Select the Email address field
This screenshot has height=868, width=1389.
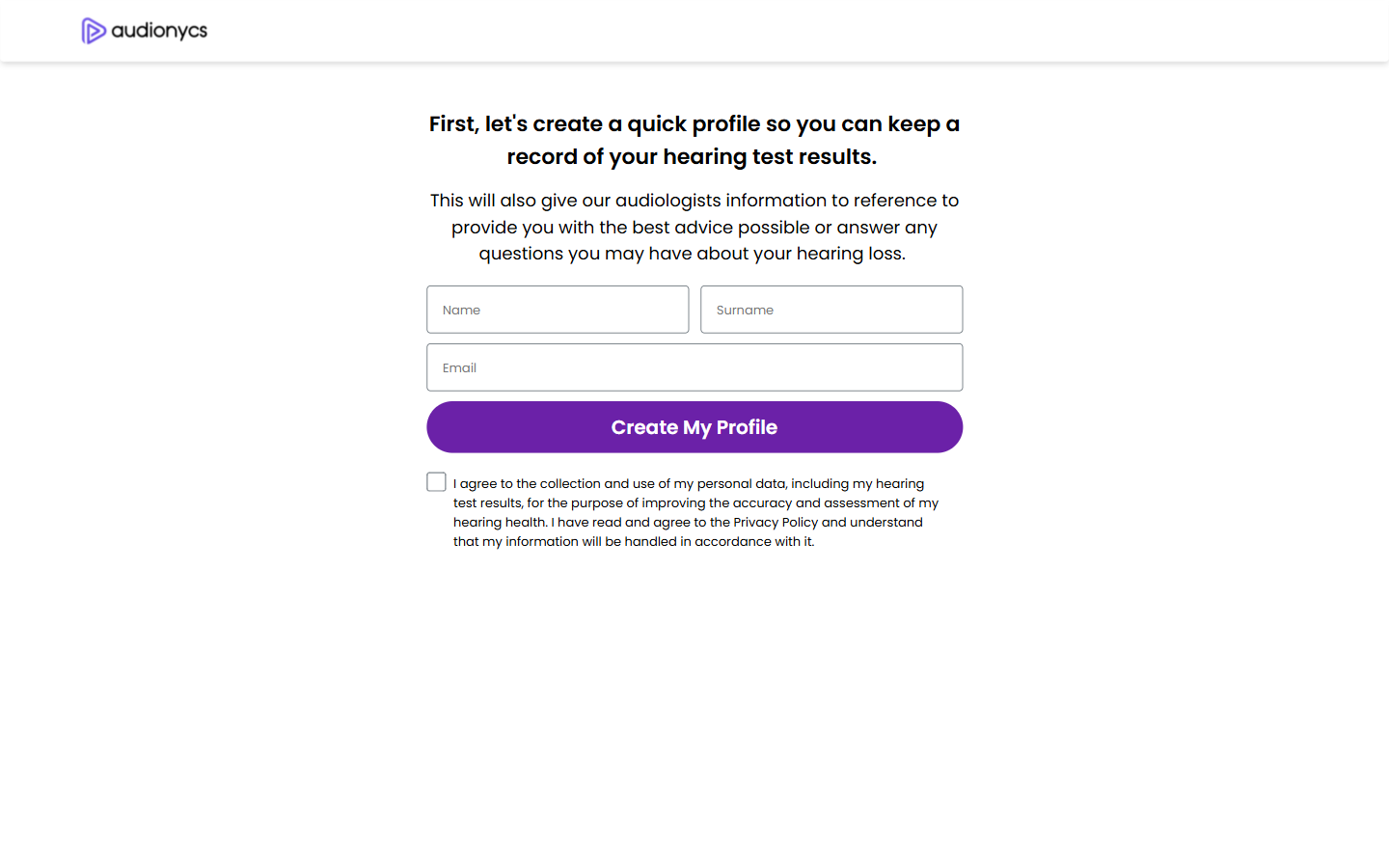coord(694,367)
